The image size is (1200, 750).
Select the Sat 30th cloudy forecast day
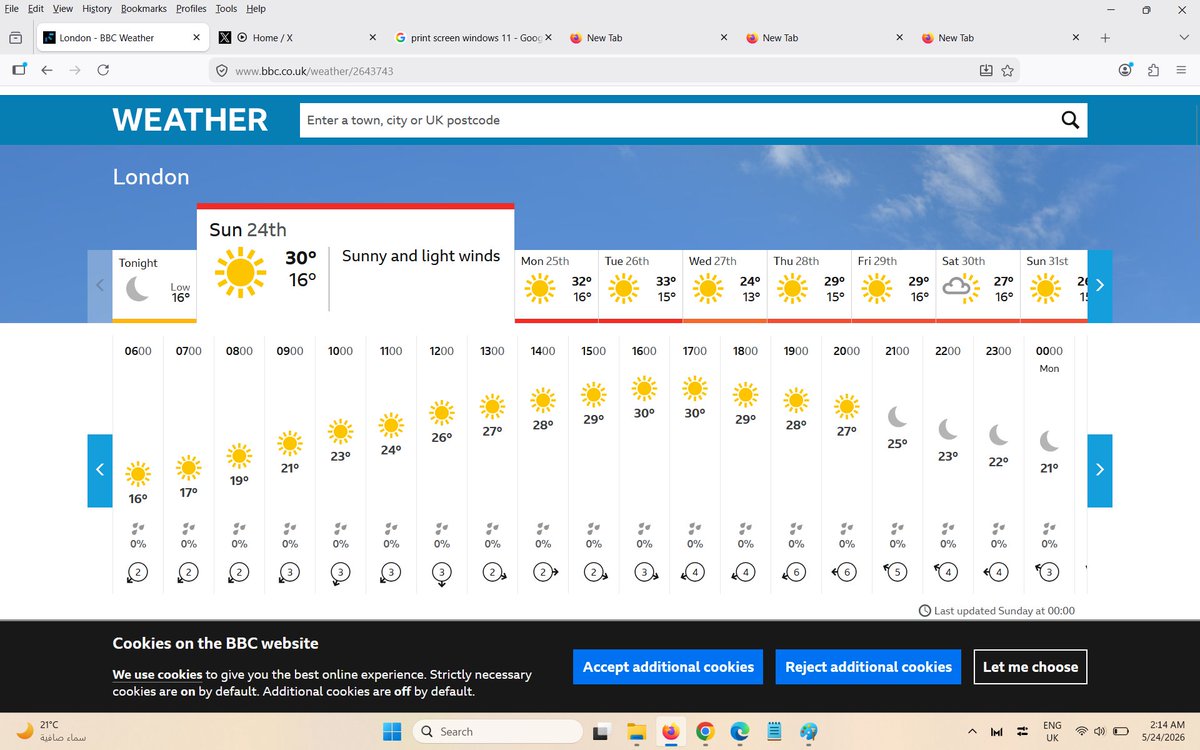pos(977,285)
